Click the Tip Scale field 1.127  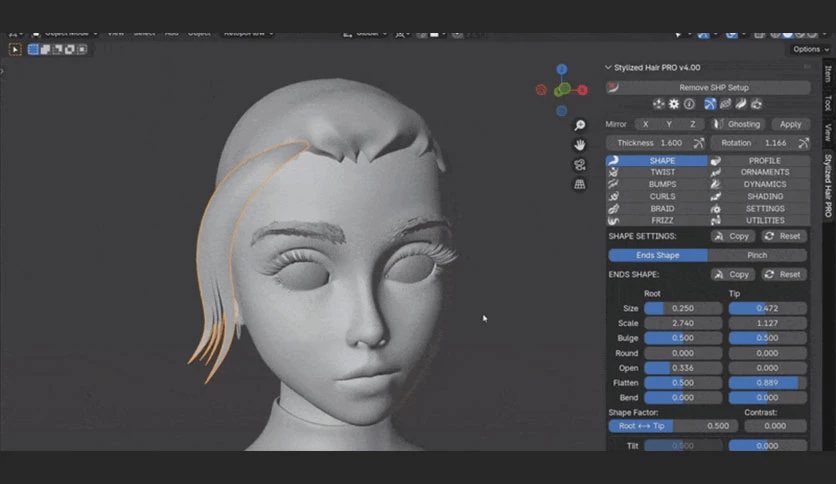[767, 323]
